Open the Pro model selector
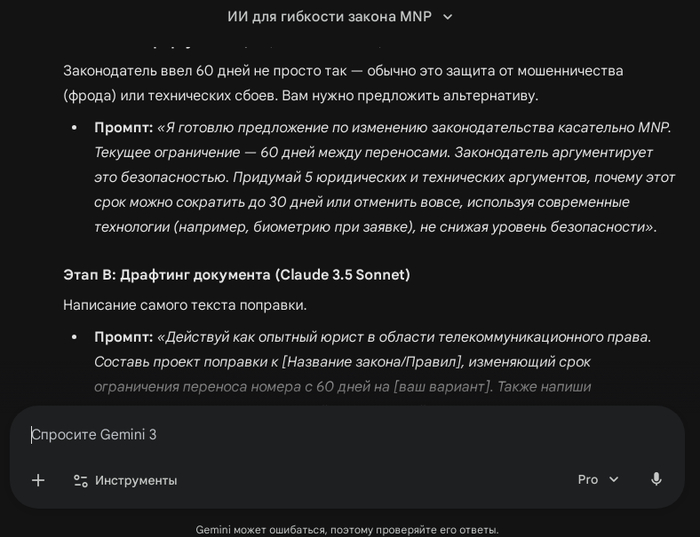This screenshot has height=537, width=700. point(588,480)
